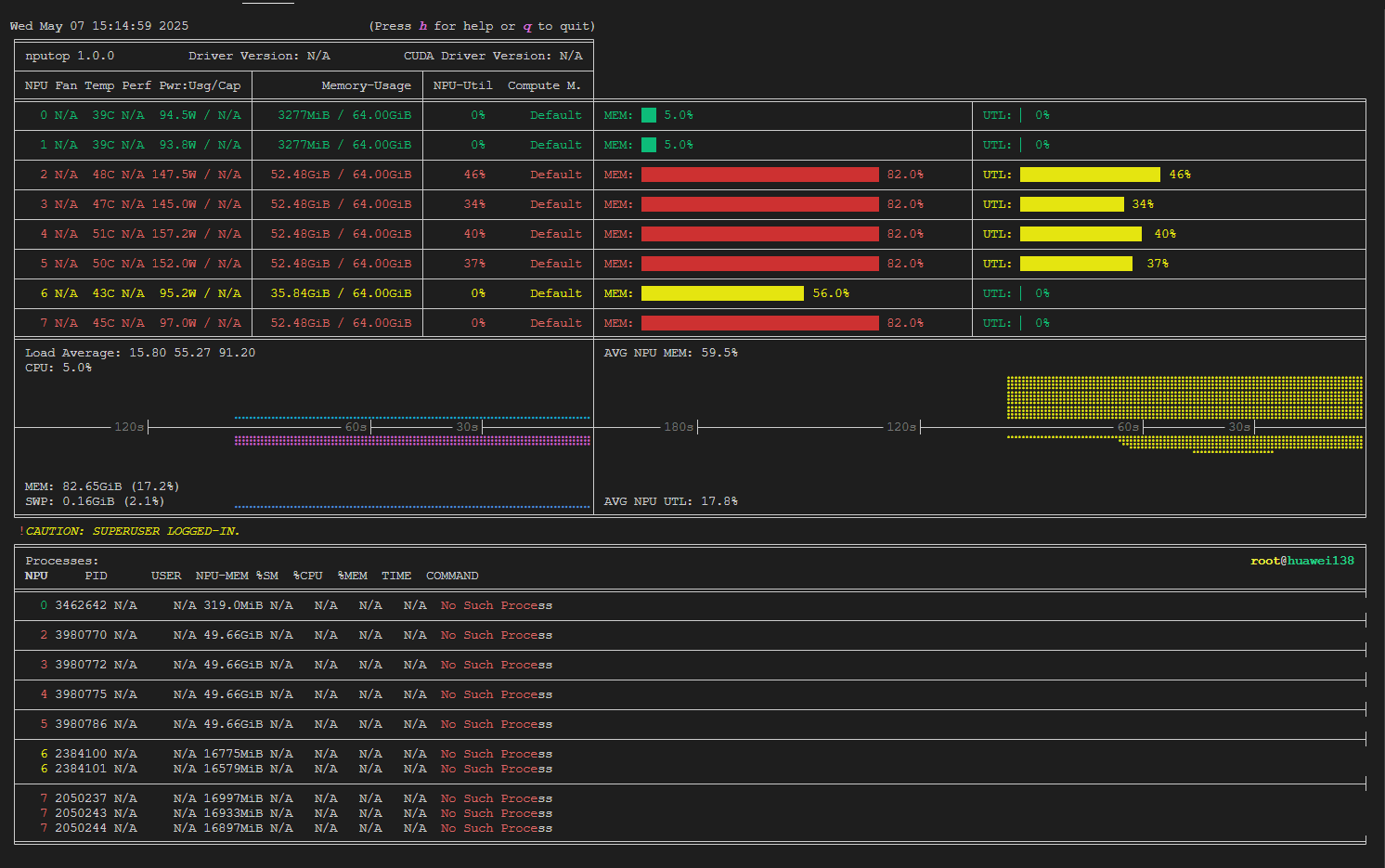Select process row with PID 2050243
The height and width of the screenshot is (868, 1385).
point(690,813)
